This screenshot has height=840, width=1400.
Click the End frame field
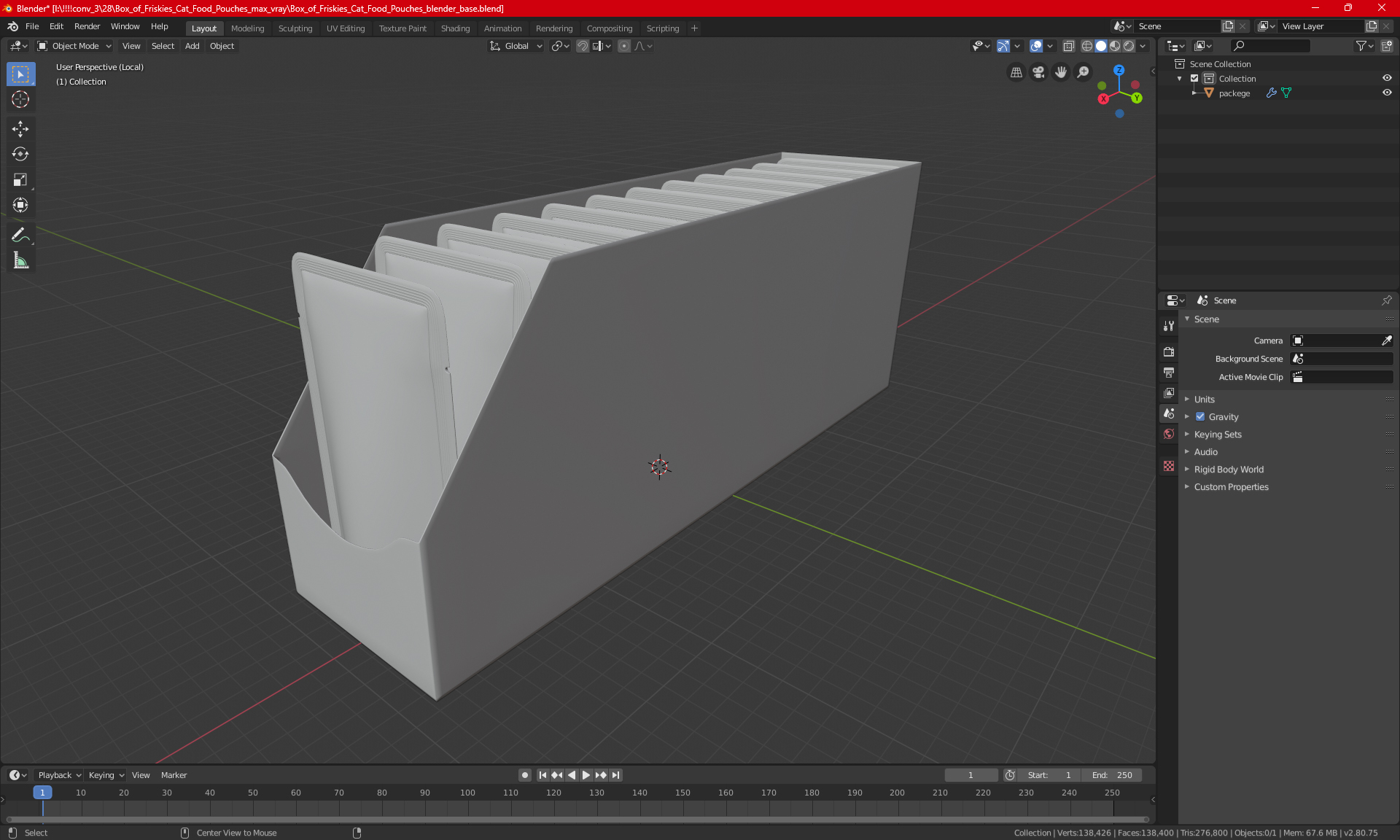[1112, 775]
